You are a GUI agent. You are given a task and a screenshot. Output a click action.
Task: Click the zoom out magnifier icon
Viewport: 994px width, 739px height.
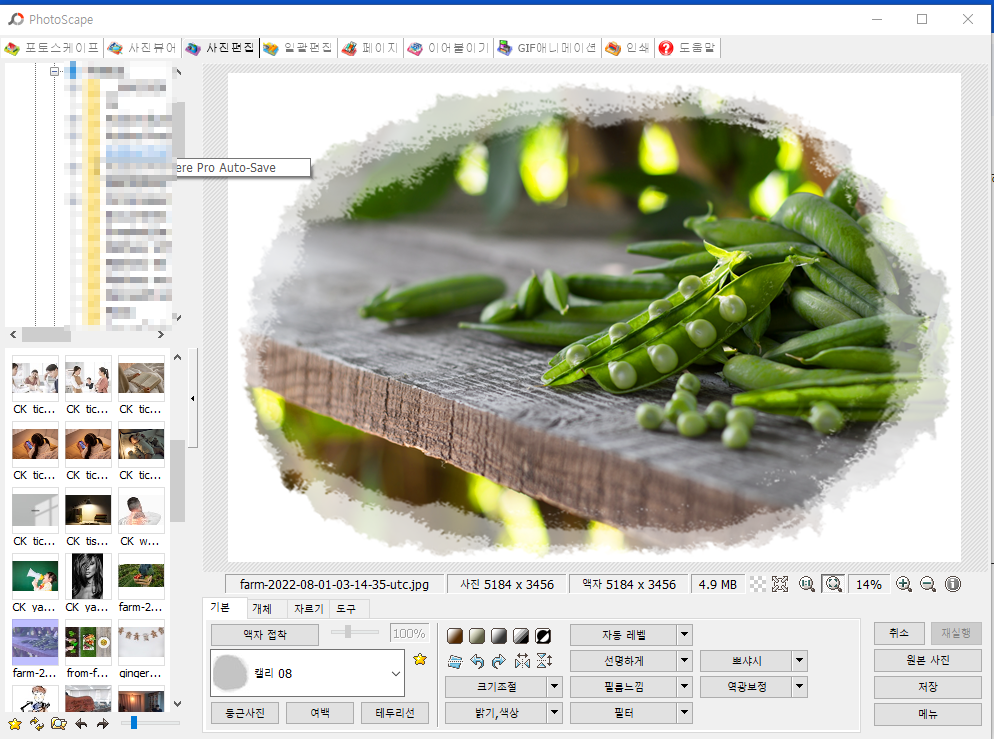coord(928,584)
